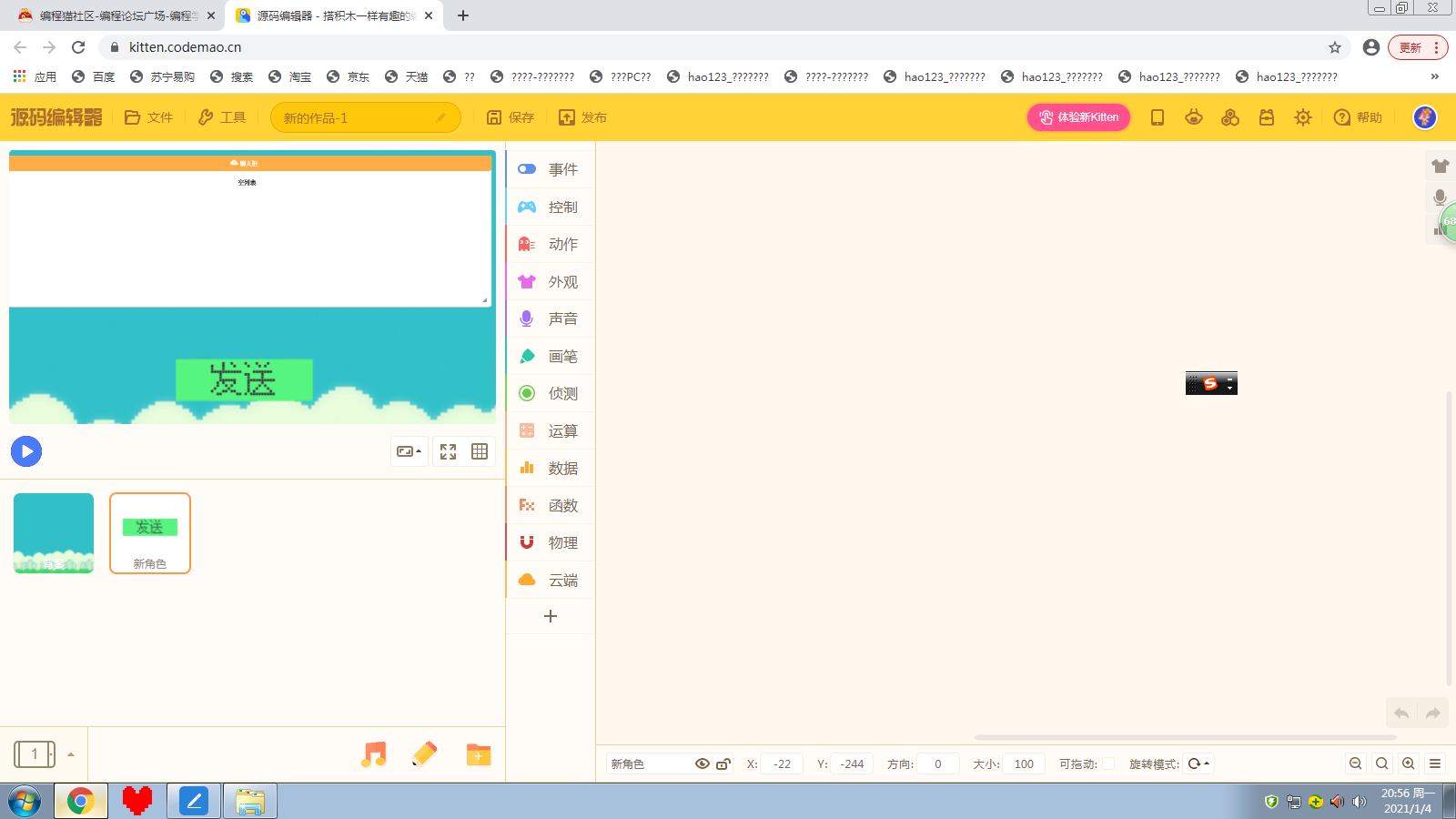The image size is (1456, 819).
Task: Click the 数据 data category bar-chart icon
Action: tap(527, 468)
